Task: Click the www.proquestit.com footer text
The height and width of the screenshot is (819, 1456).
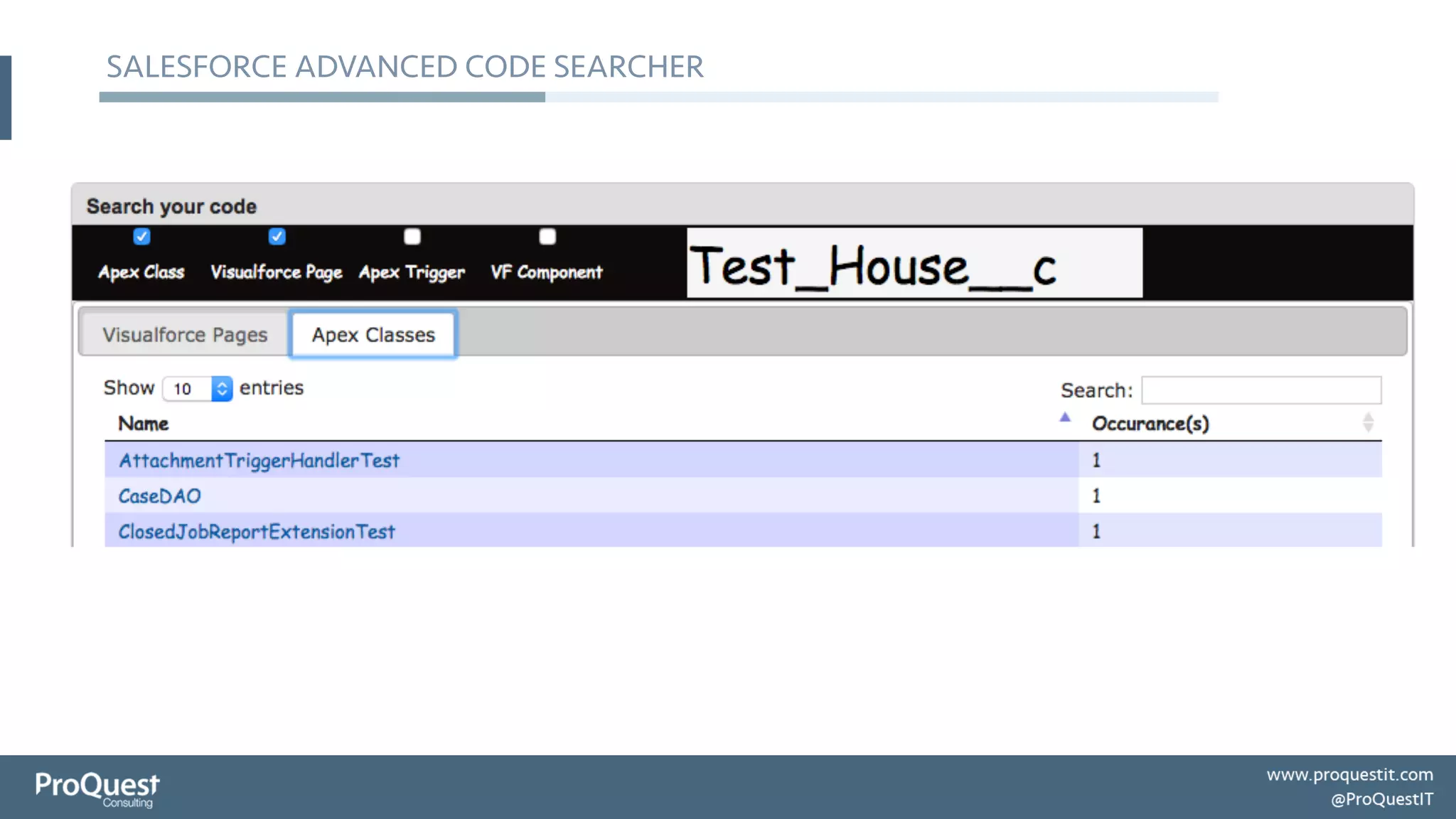Action: pyautogui.click(x=1349, y=775)
